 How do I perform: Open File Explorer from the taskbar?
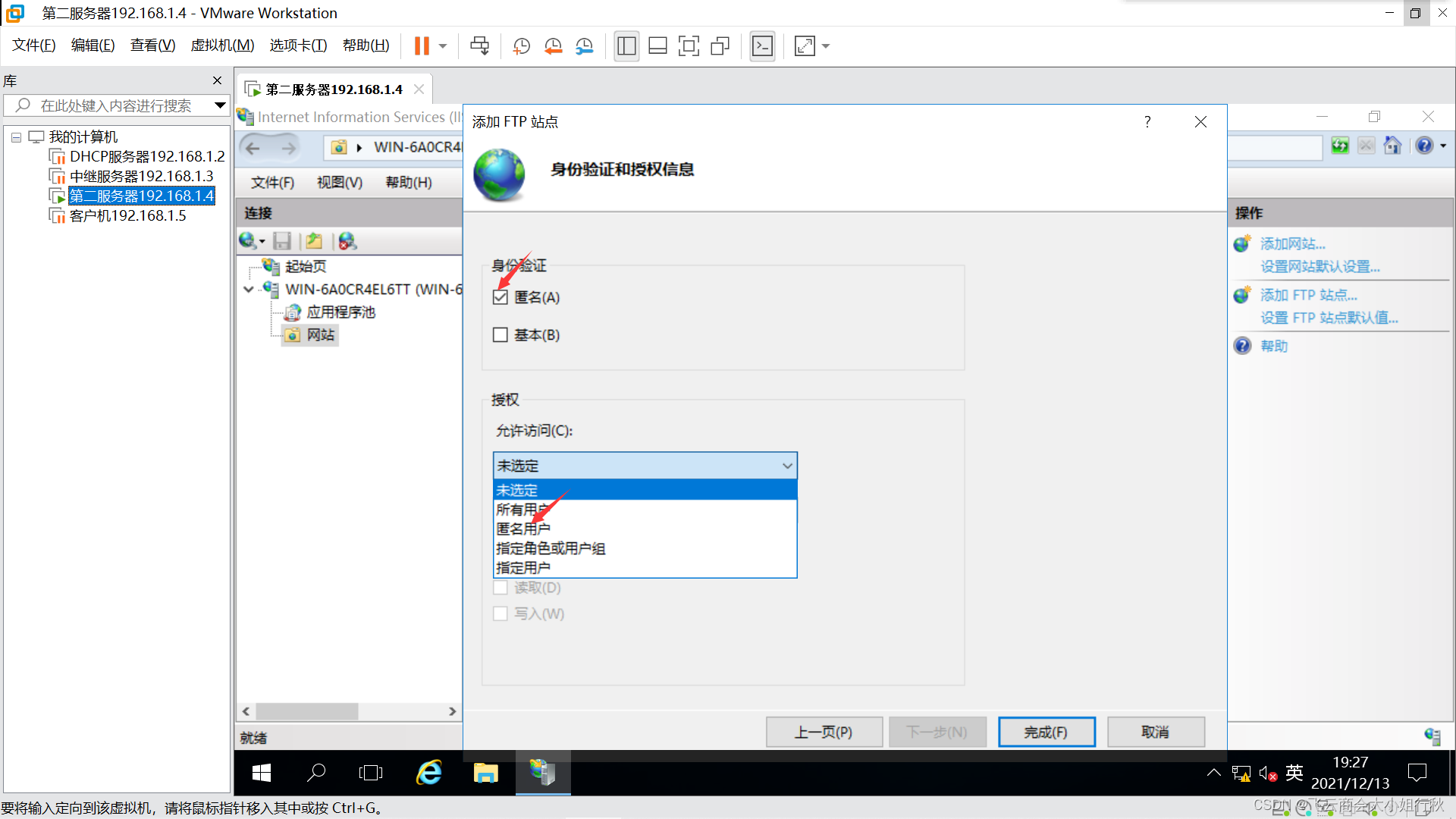pyautogui.click(x=485, y=773)
